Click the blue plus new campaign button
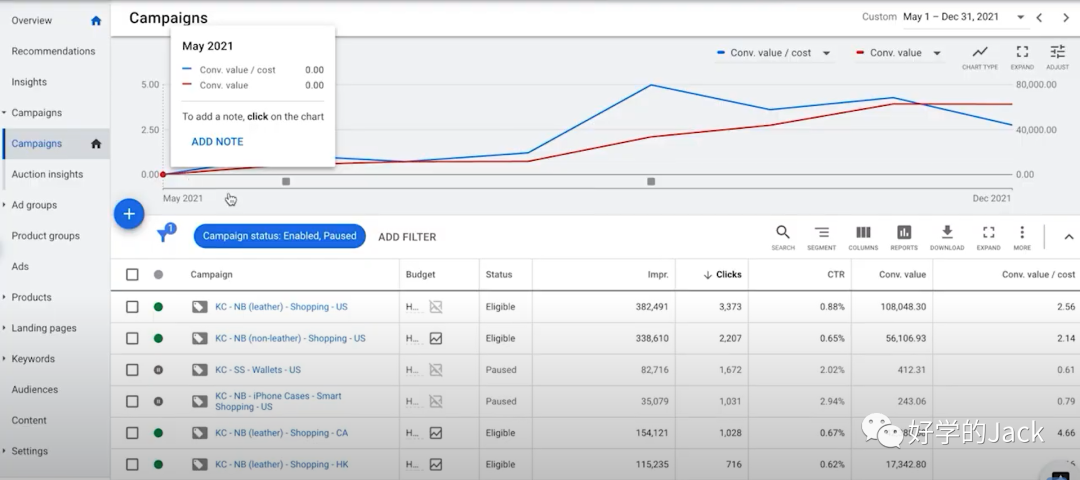The height and width of the screenshot is (480, 1080). click(x=129, y=214)
